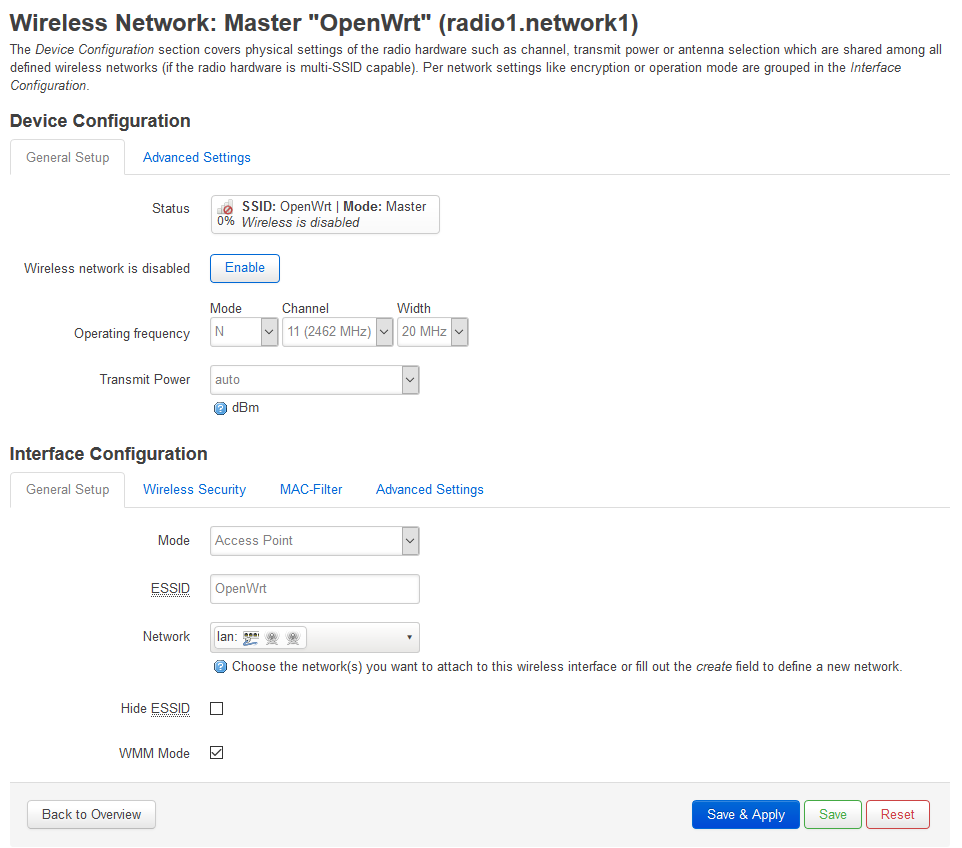Toggle the WMM Mode checkbox

click(217, 753)
